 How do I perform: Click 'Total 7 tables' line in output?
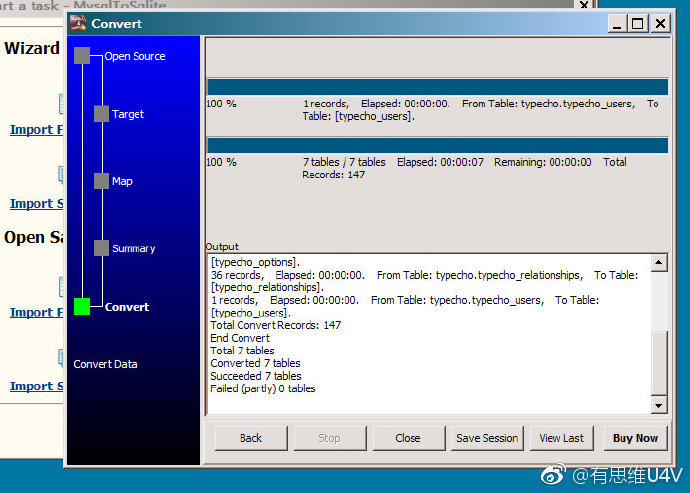(242, 350)
